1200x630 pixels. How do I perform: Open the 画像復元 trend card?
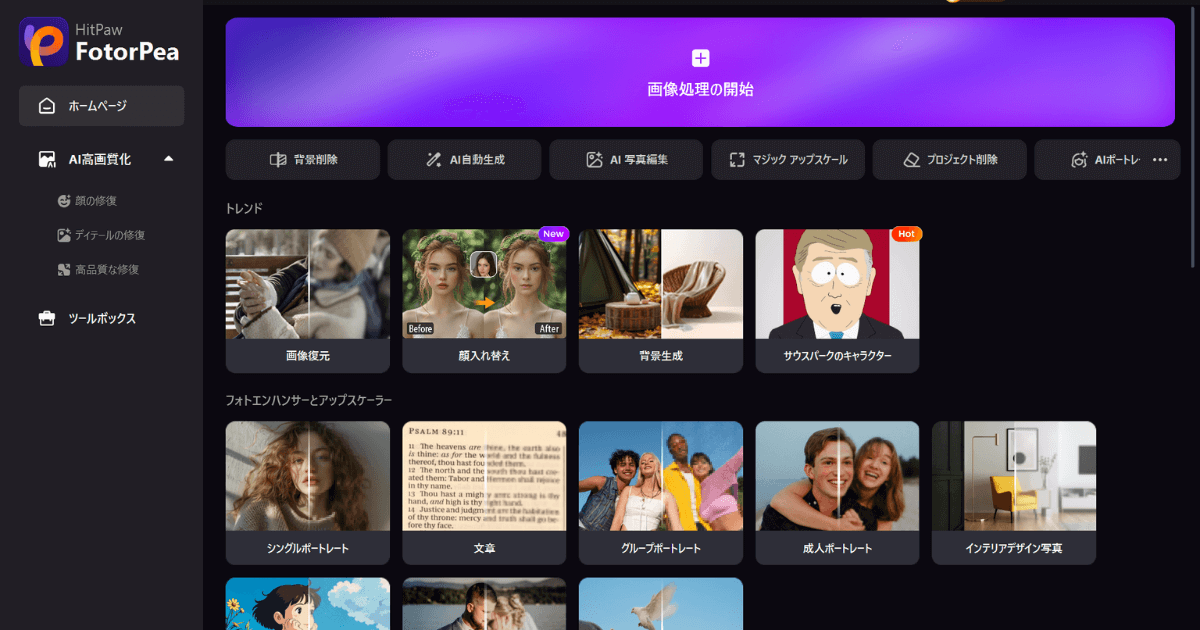pyautogui.click(x=308, y=300)
